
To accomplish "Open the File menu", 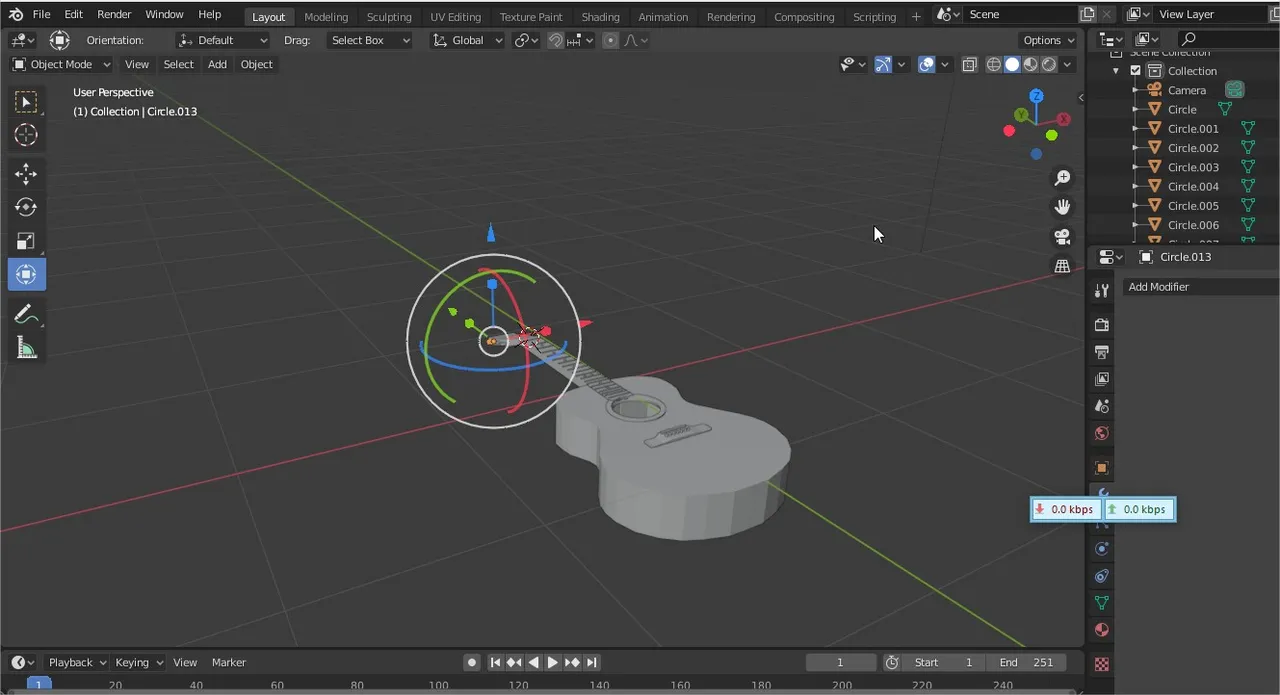I will [x=41, y=14].
